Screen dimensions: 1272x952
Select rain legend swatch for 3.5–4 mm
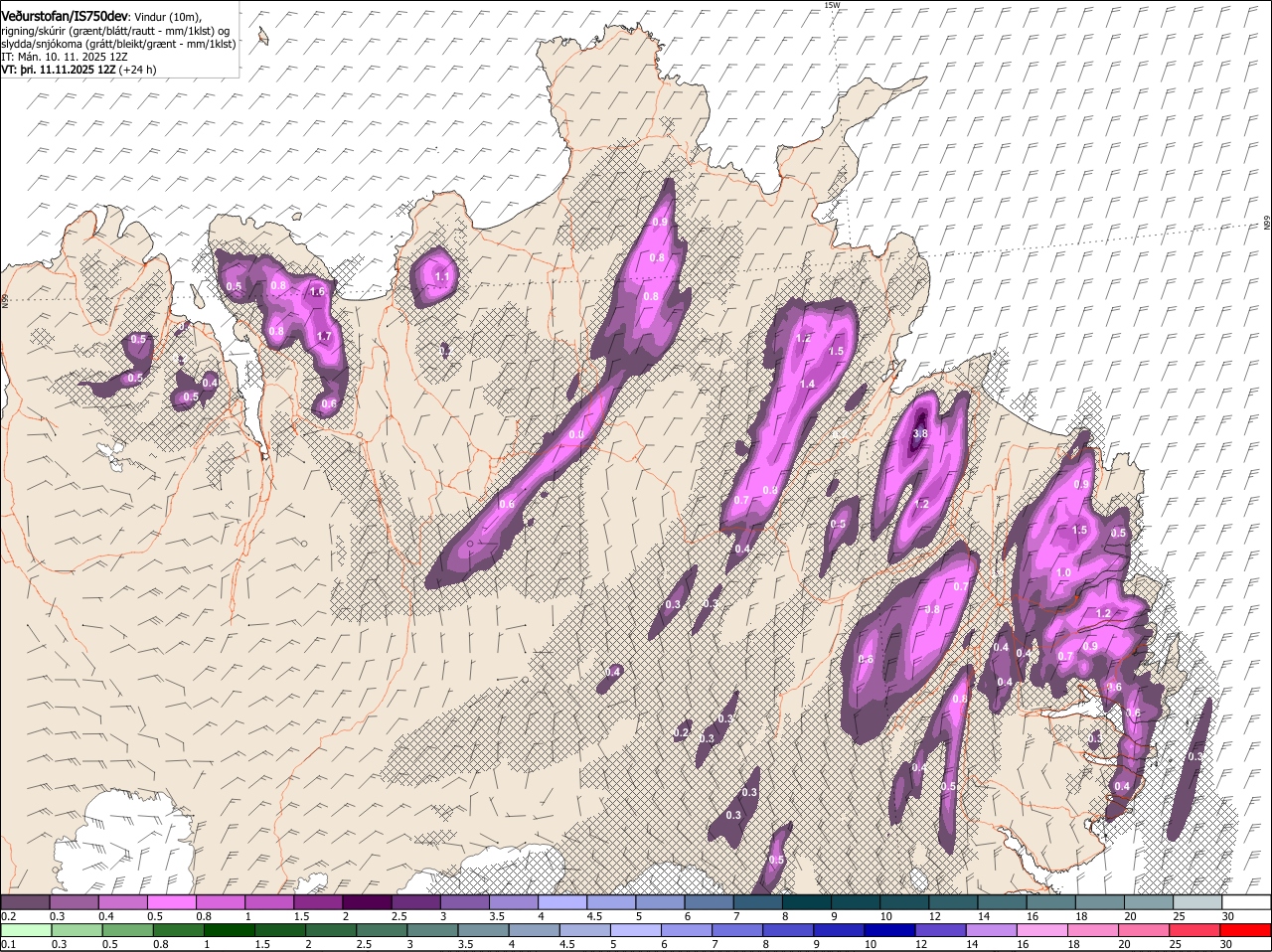(x=483, y=930)
